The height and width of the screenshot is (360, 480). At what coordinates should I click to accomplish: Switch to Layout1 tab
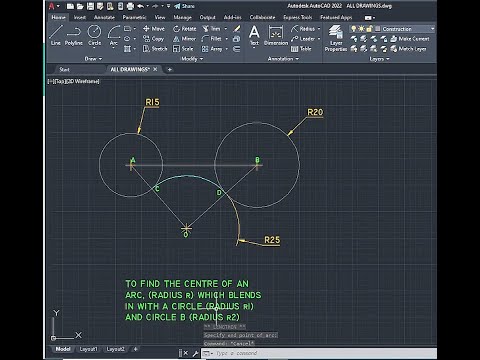click(88, 349)
